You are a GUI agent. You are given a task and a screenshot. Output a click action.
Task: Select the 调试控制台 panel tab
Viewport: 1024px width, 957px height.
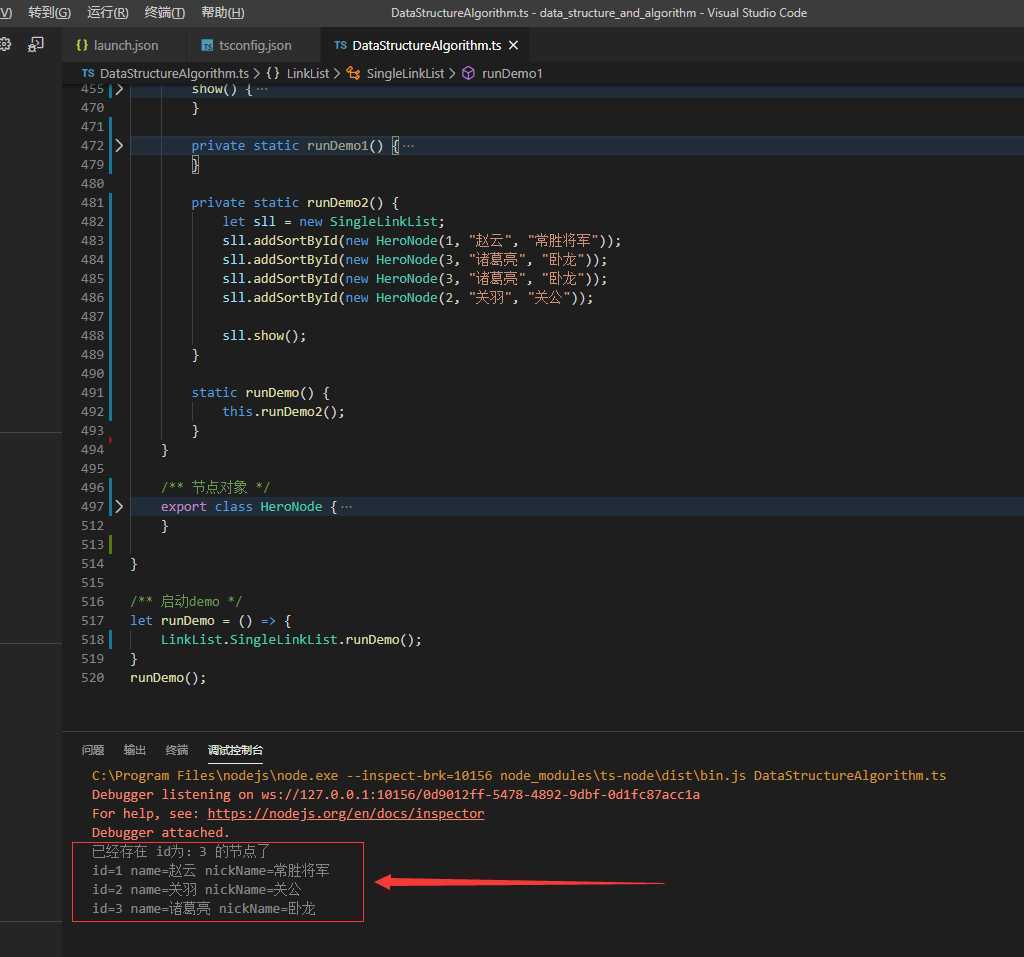[x=235, y=750]
